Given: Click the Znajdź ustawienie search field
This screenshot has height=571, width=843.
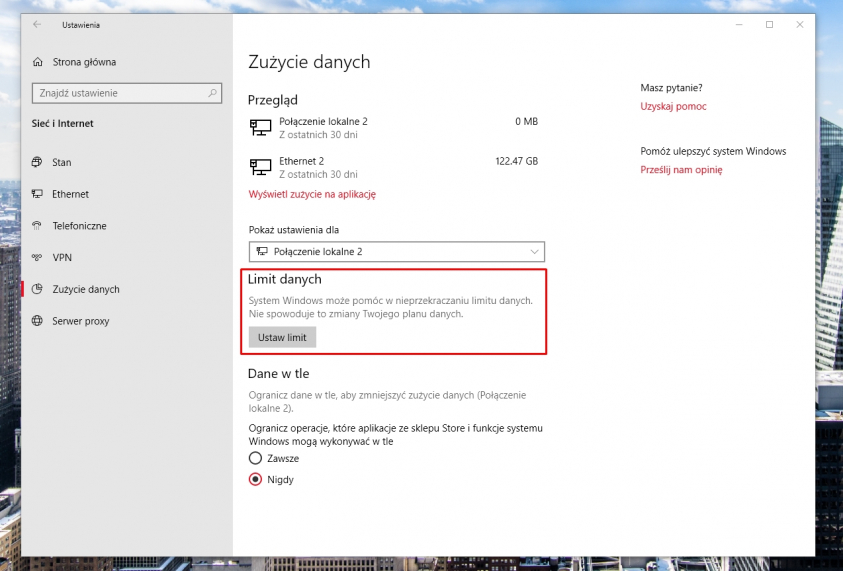Looking at the screenshot, I should tap(127, 93).
